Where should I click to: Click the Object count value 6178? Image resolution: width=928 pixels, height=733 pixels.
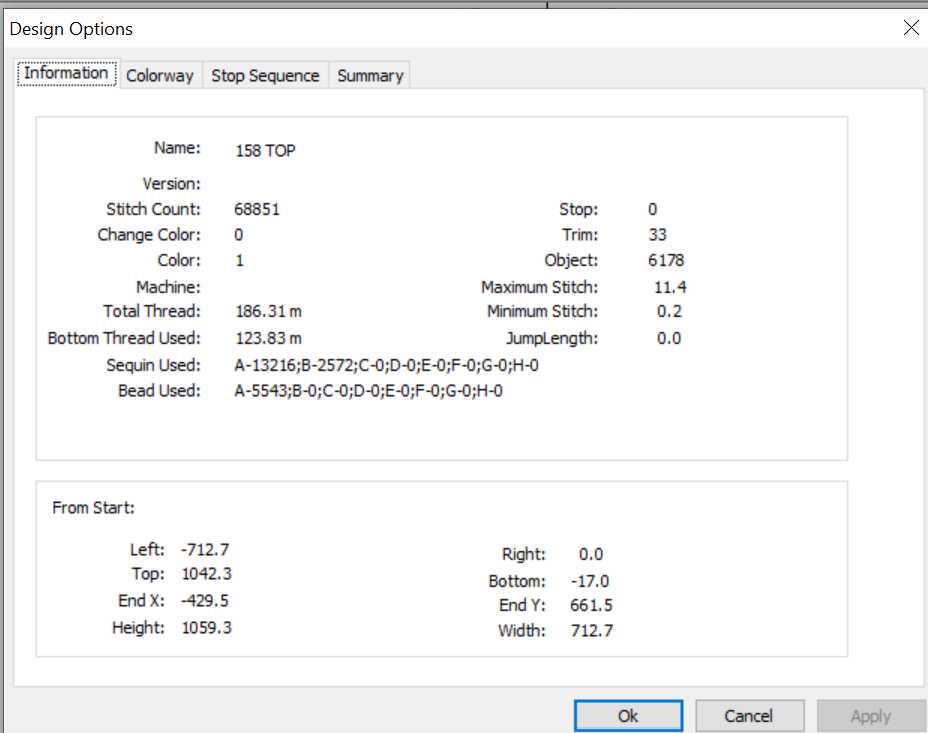pos(666,260)
